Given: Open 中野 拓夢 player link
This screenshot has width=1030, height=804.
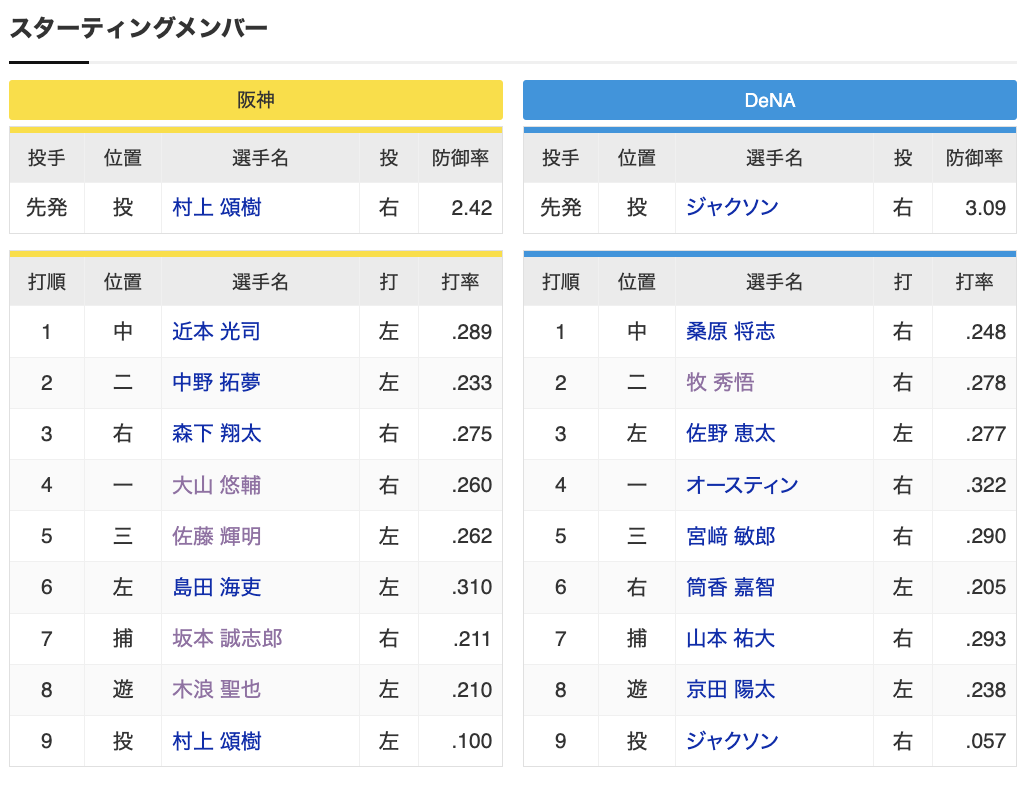Looking at the screenshot, I should tap(216, 382).
